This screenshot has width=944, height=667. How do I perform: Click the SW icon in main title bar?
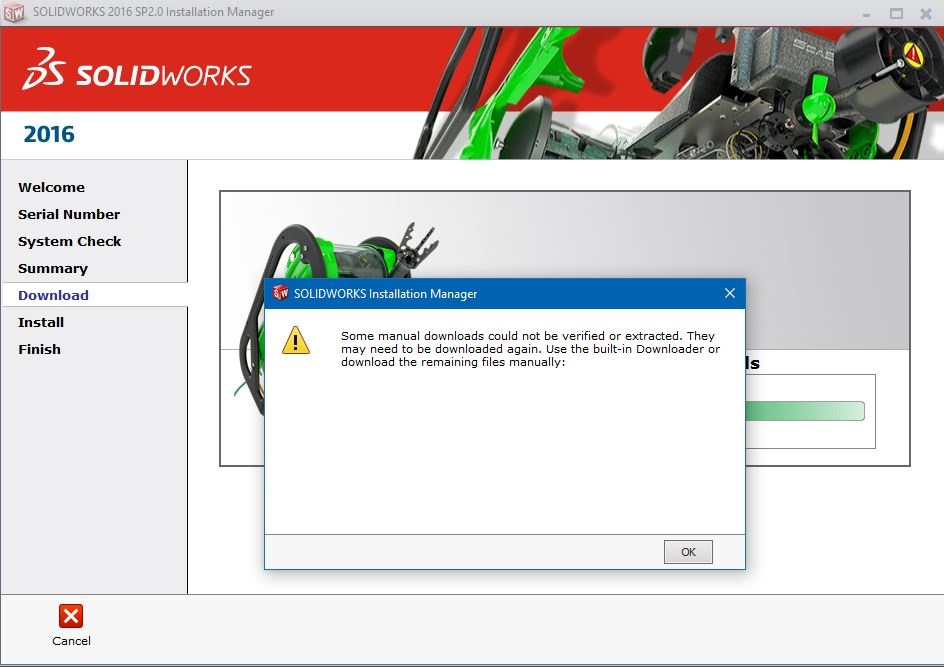14,12
